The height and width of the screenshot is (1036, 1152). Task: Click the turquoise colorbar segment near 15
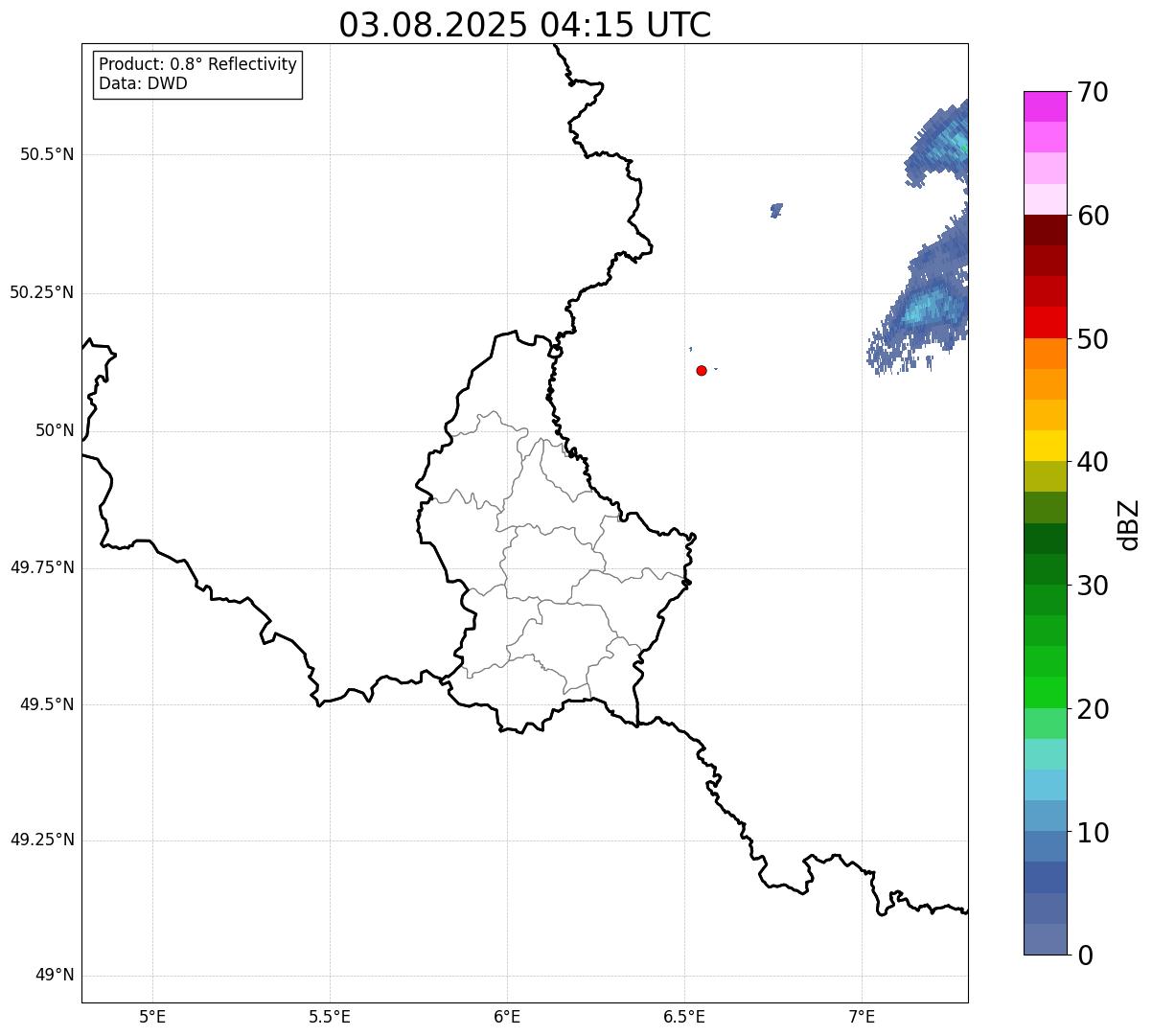tap(1045, 754)
